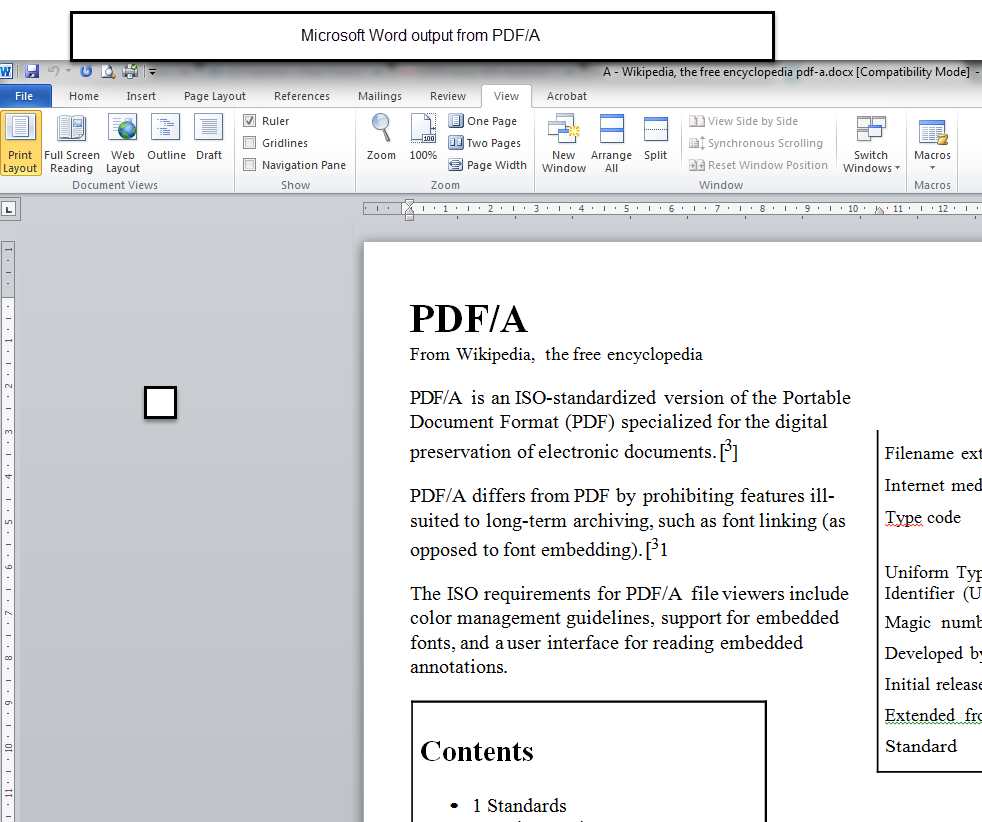Image resolution: width=982 pixels, height=822 pixels.
Task: Set zoom to Page Width
Action: (x=487, y=165)
